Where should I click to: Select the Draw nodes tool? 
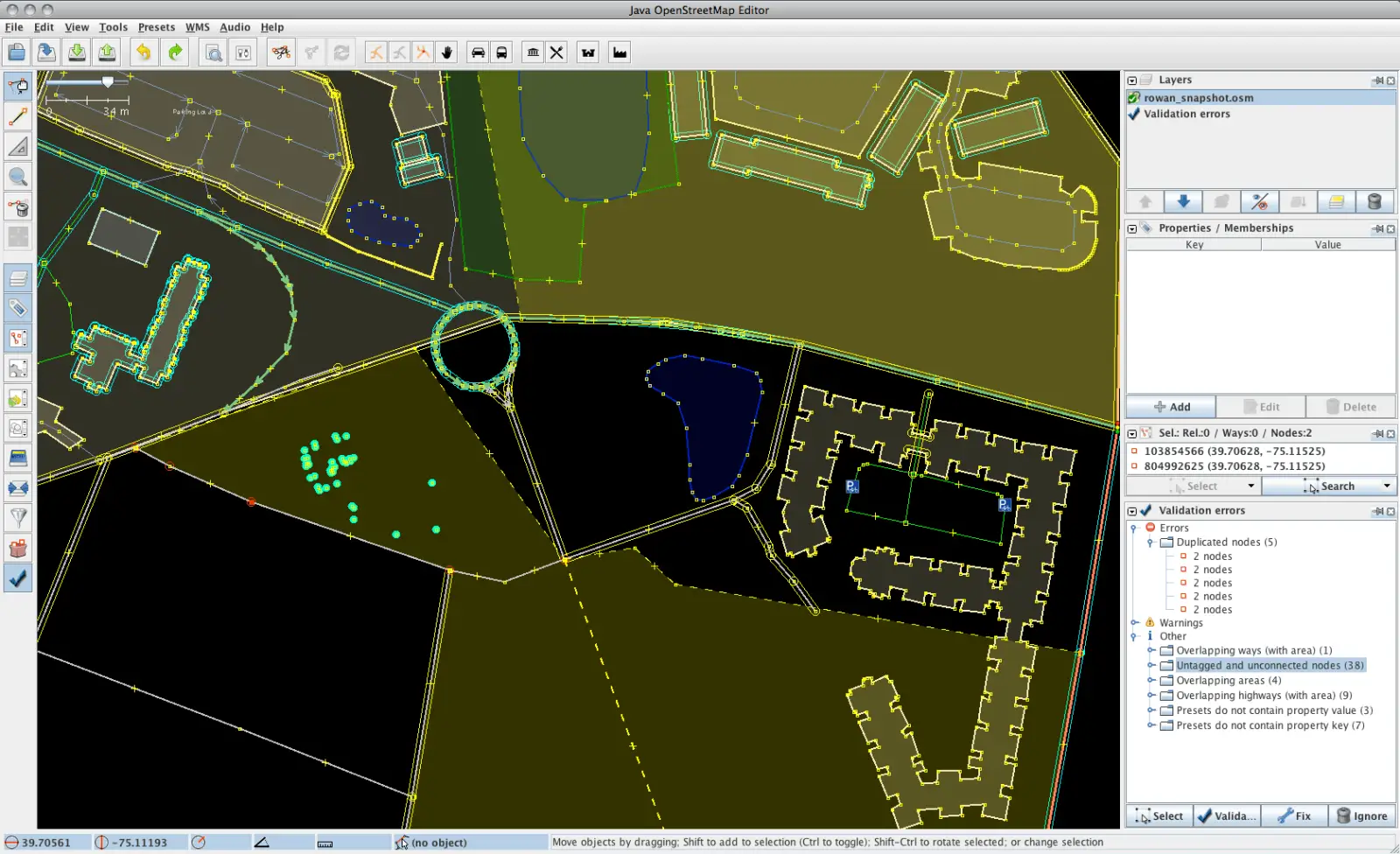coord(18,116)
